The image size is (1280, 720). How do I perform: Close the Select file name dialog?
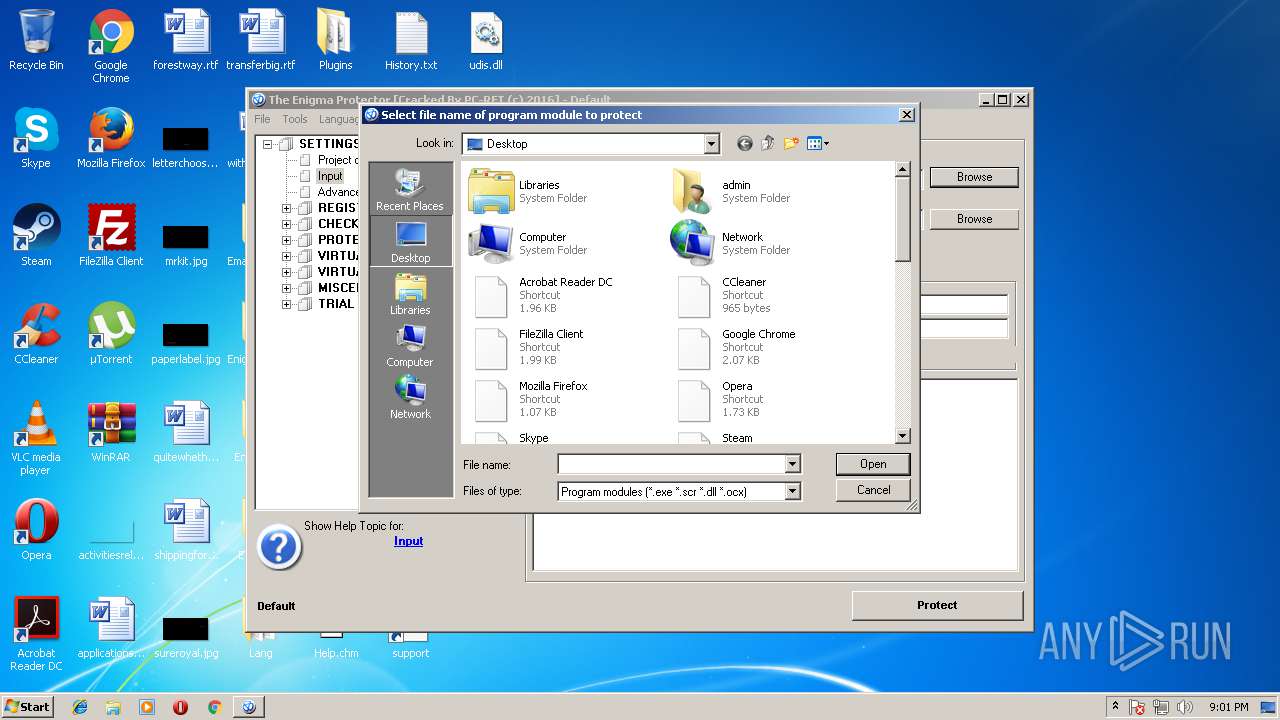click(x=906, y=115)
